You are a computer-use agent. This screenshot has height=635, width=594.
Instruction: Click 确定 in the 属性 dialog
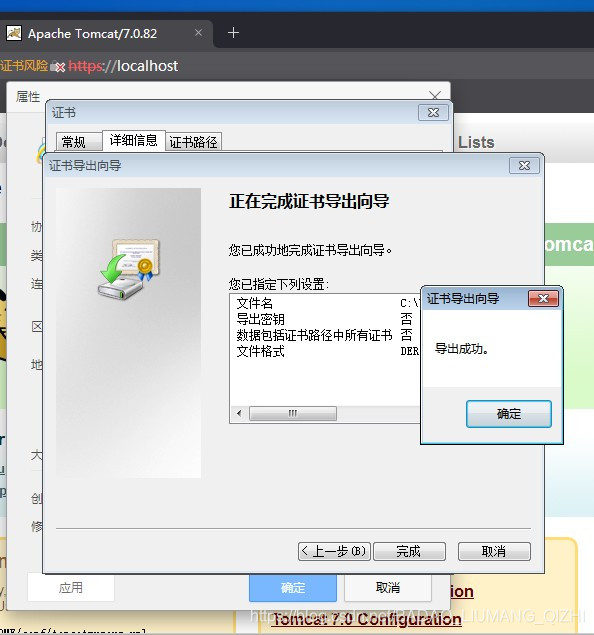point(293,588)
